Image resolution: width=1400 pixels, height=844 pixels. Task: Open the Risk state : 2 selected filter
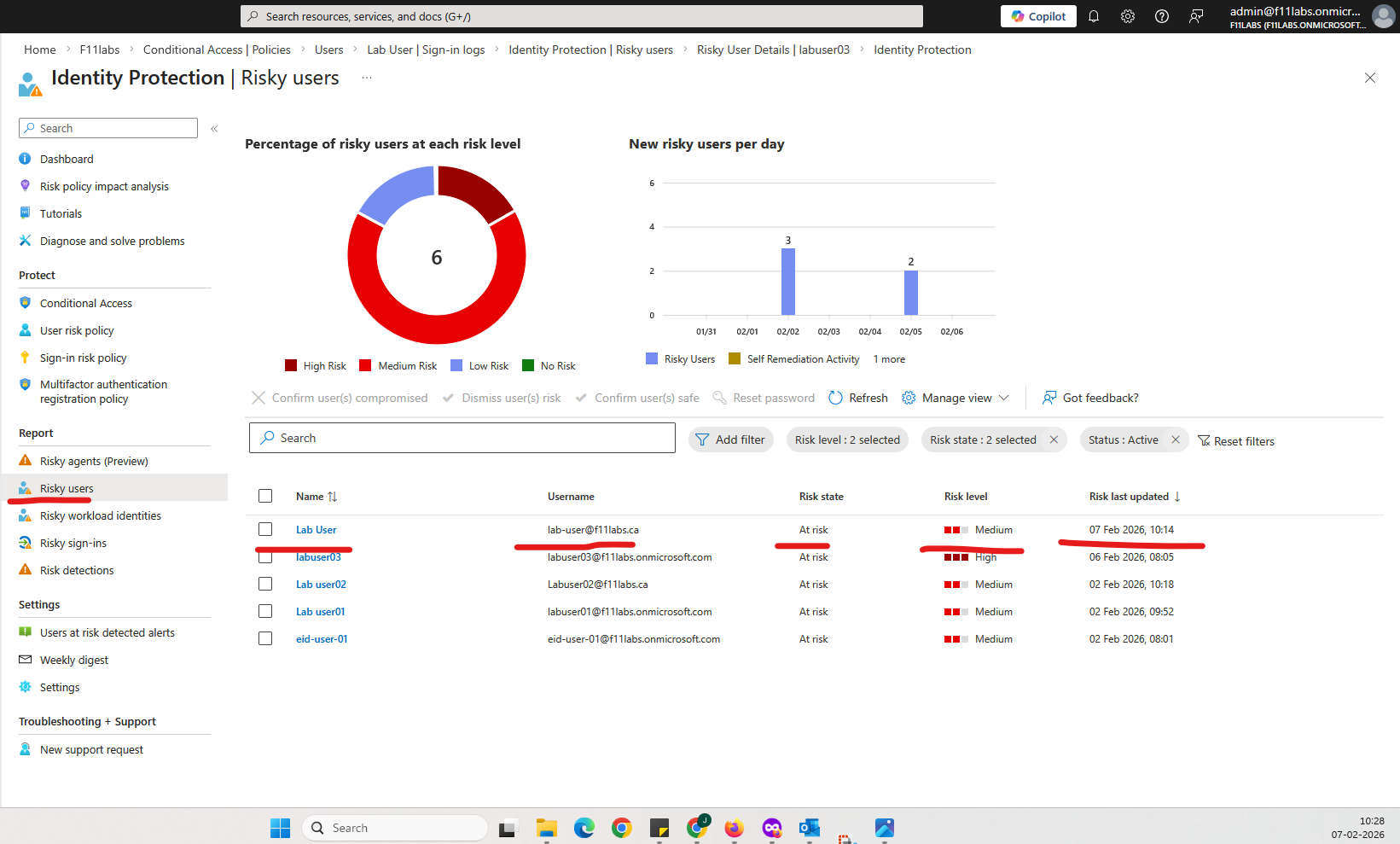click(985, 439)
